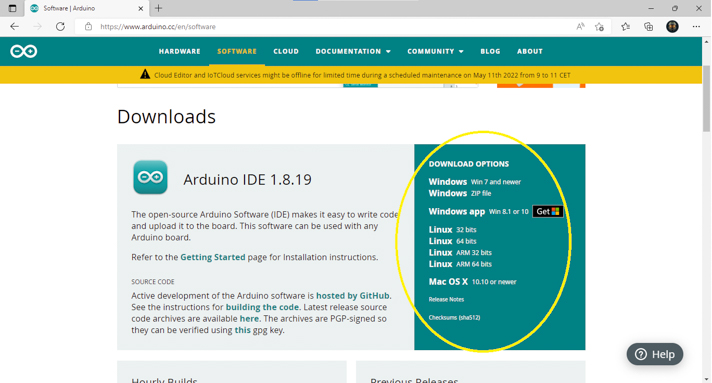Image resolution: width=712 pixels, height=383 pixels.
Task: Open browser Settings and more menu
Action: point(696,27)
